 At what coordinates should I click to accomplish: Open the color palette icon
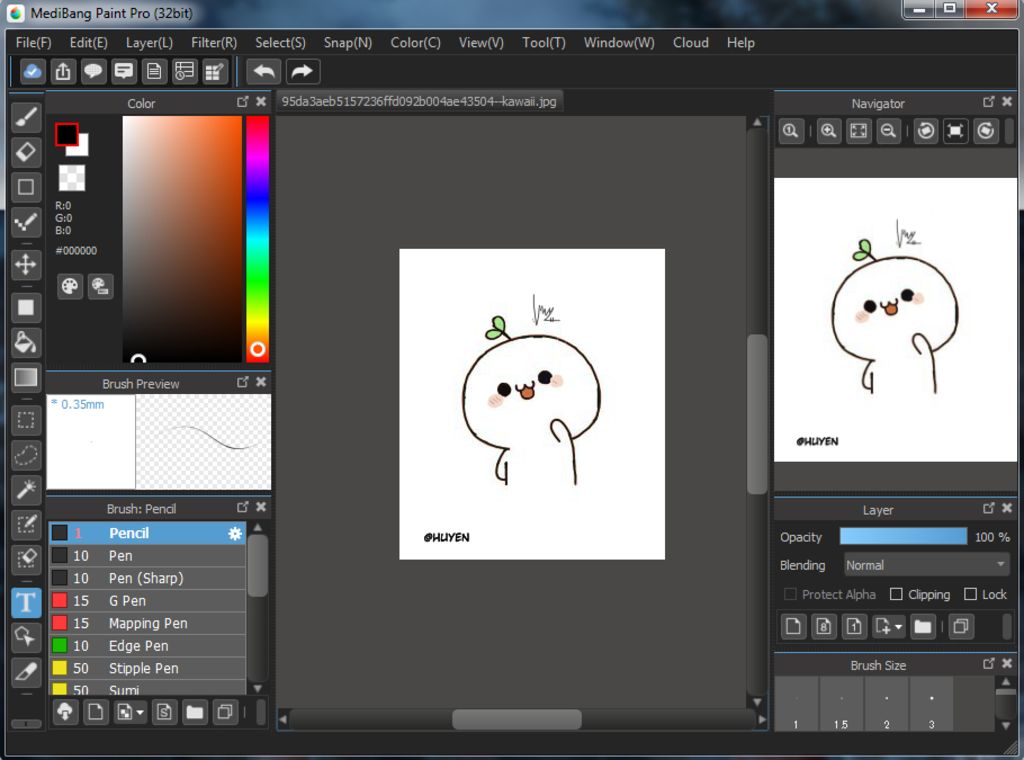70,286
